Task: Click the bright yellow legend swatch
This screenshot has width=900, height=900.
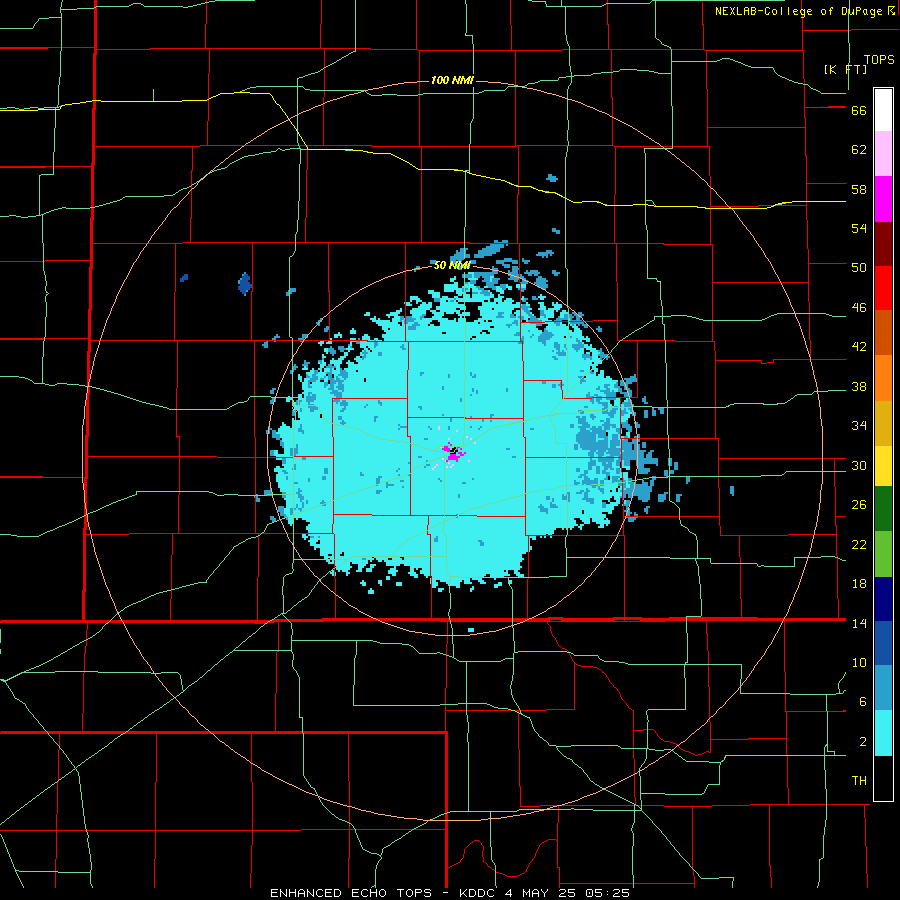Action: (x=883, y=465)
